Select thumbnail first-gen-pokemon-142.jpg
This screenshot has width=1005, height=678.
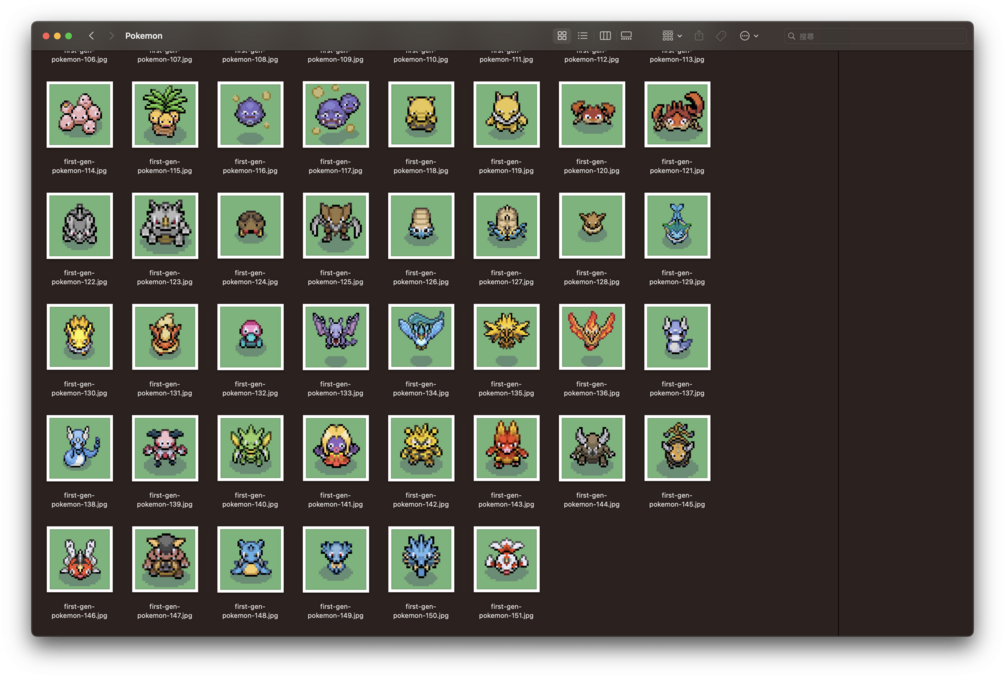421,448
